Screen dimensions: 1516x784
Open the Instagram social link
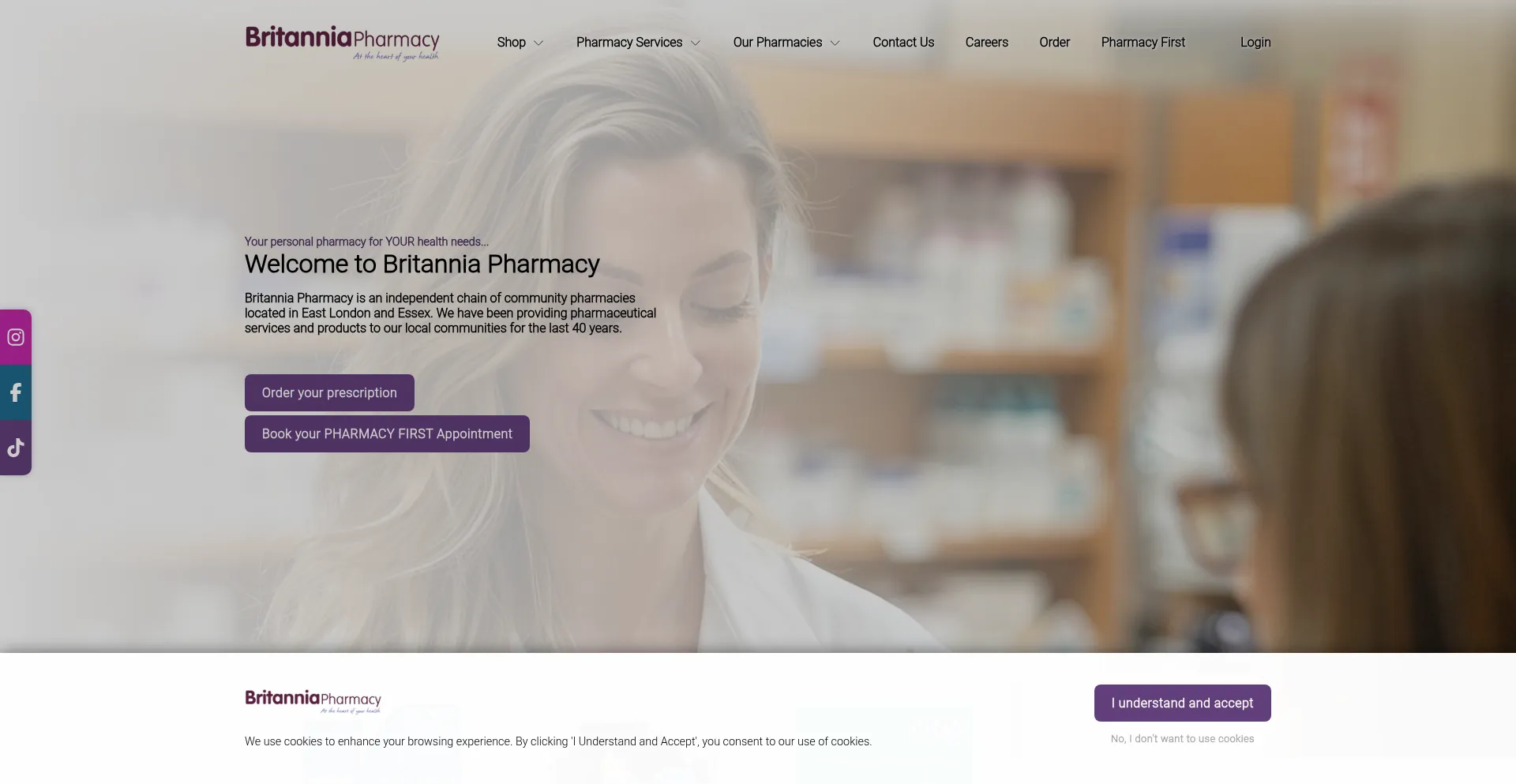[16, 337]
